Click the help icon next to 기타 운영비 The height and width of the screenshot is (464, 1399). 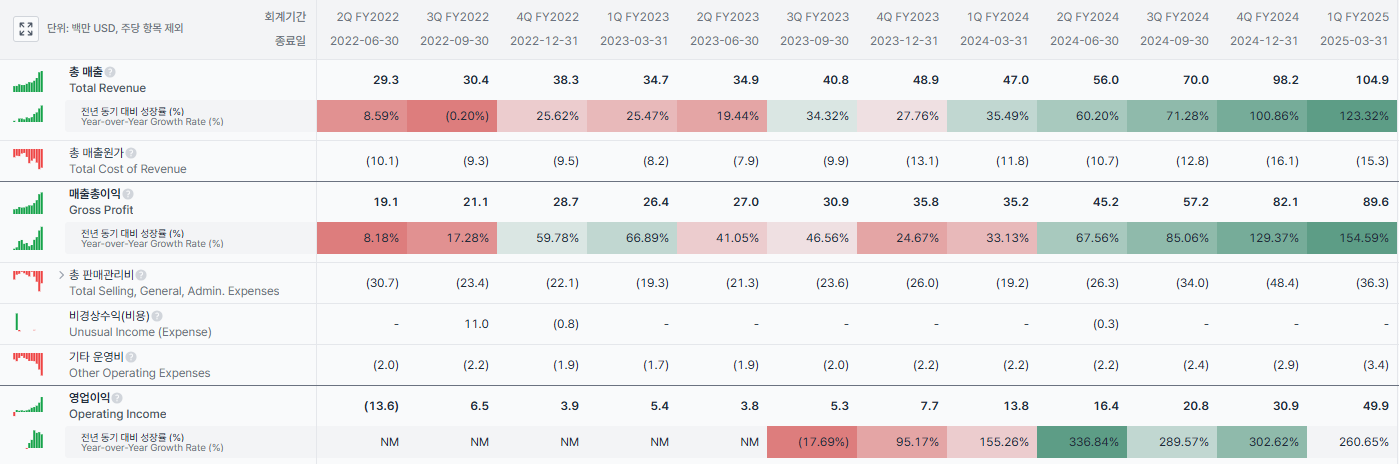click(x=130, y=357)
